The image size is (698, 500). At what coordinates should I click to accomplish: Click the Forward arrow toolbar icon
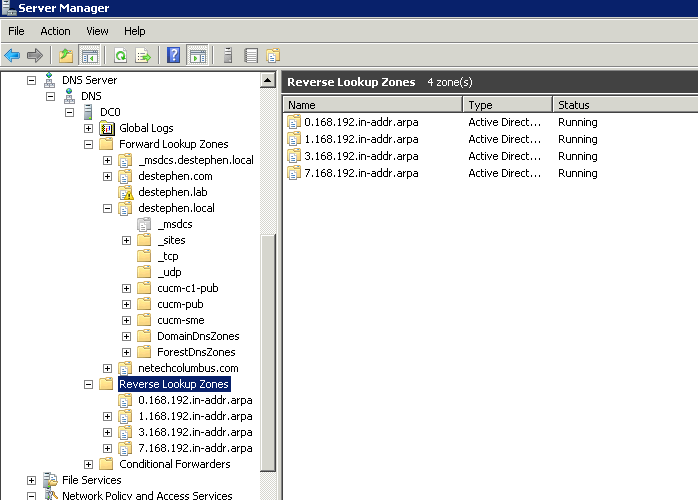[34, 56]
